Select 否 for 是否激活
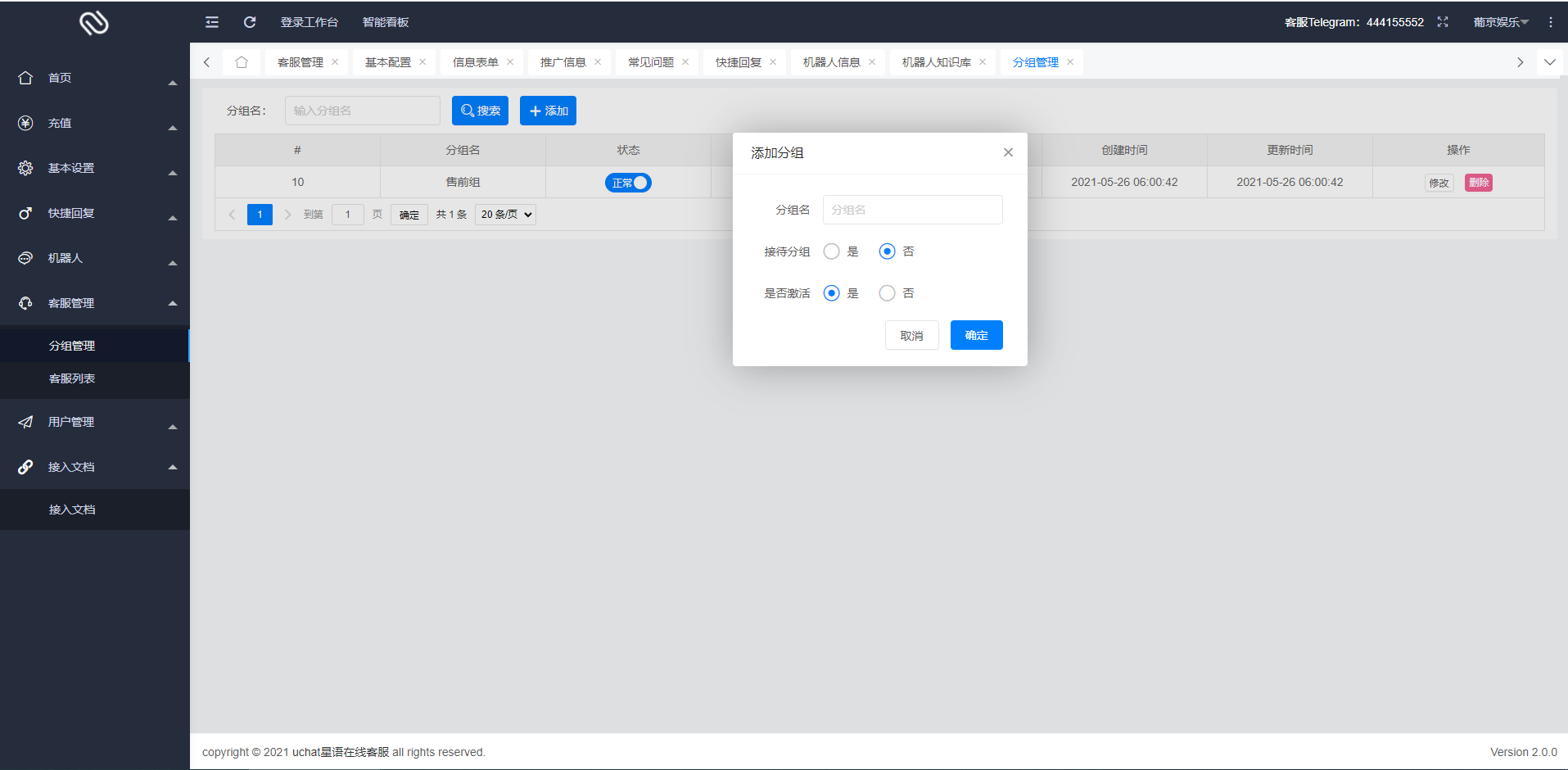Screen dimensions: 1568x770 tap(887, 293)
